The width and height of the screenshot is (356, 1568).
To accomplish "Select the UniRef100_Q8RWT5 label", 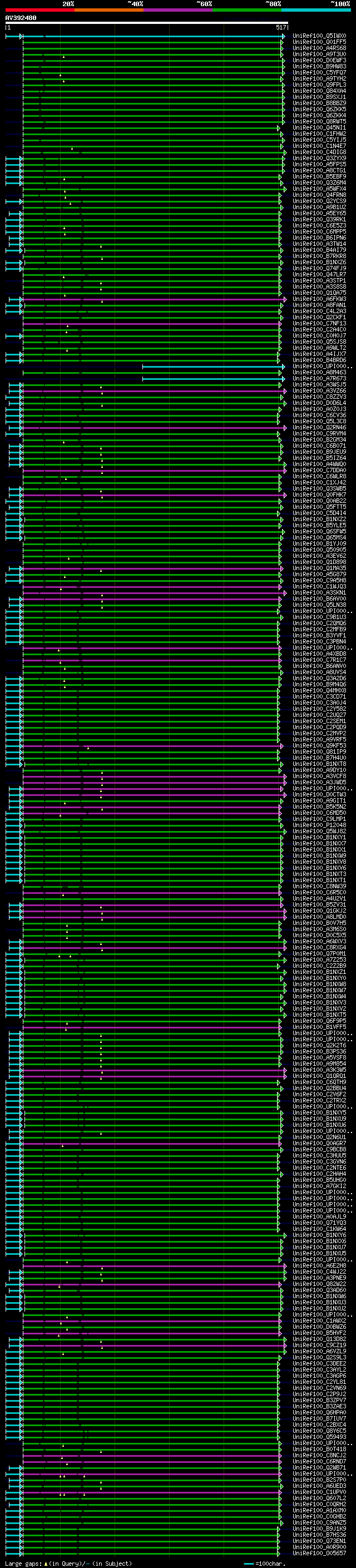I will [319, 121].
